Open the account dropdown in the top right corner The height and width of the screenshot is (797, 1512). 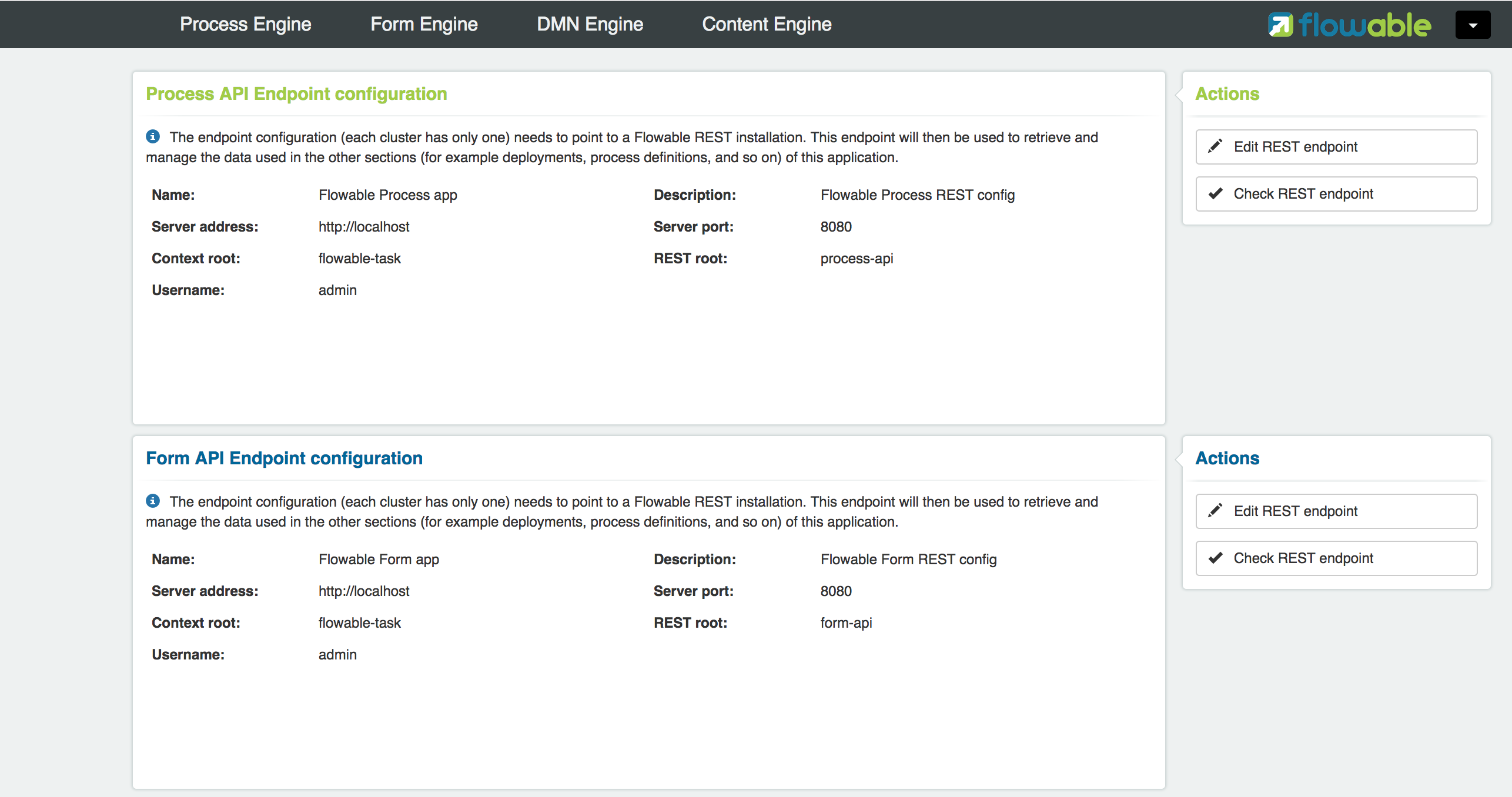coord(1473,24)
